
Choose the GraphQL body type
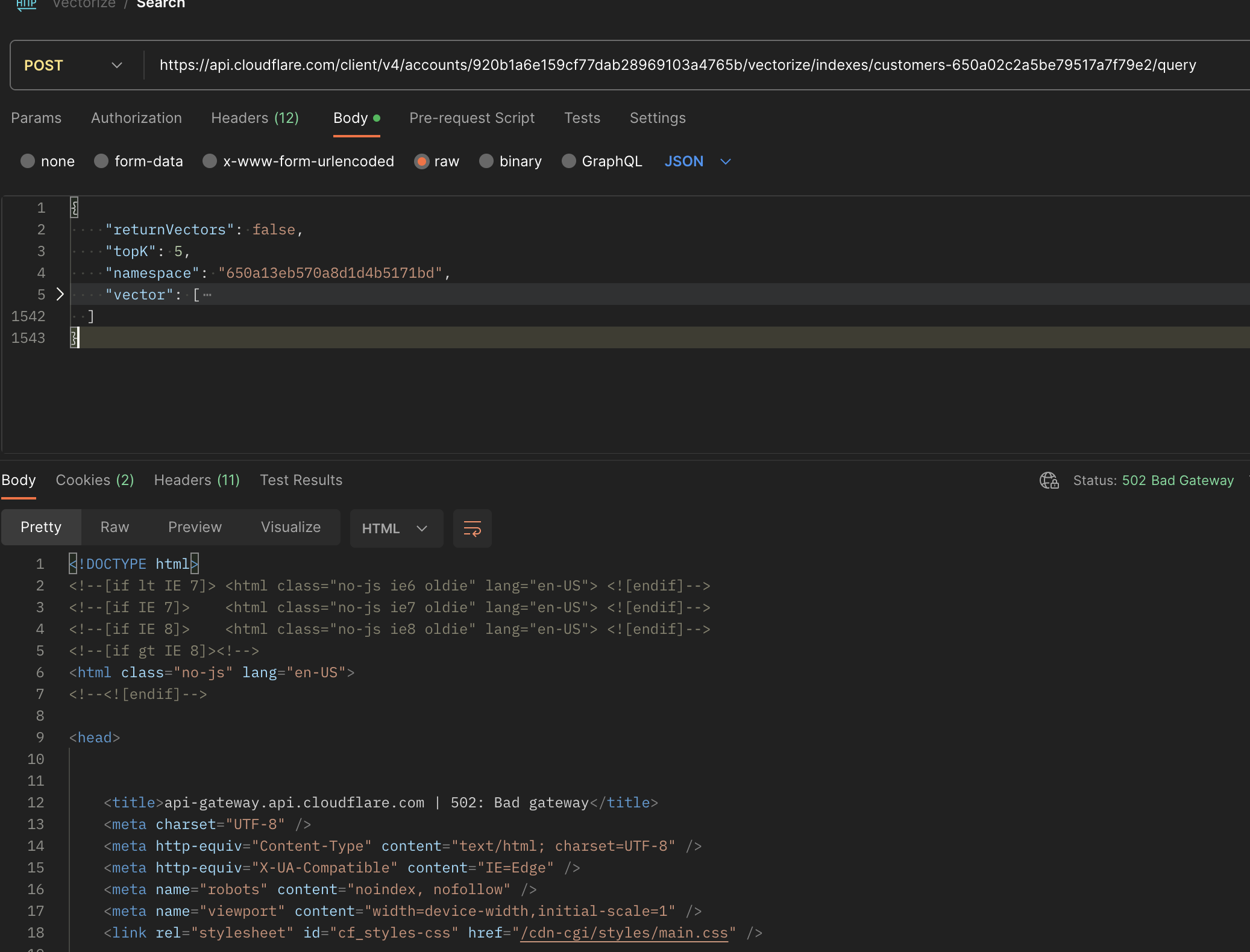(x=568, y=161)
